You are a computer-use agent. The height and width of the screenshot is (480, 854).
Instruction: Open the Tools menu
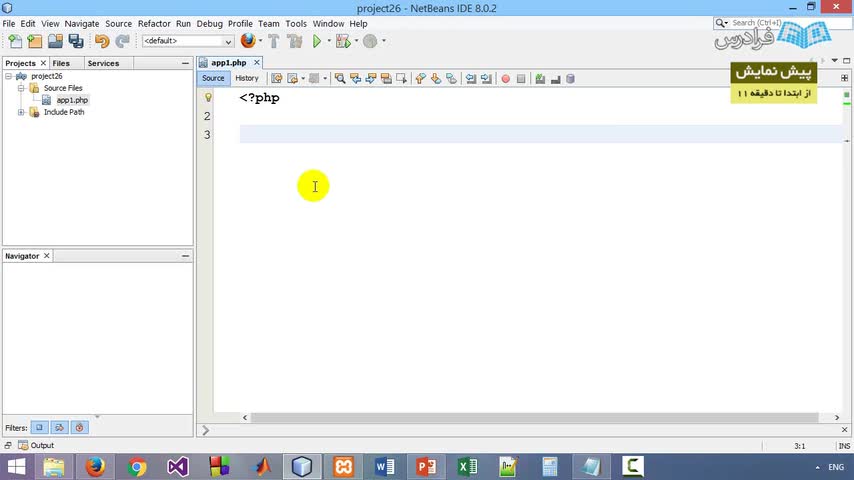pos(296,23)
